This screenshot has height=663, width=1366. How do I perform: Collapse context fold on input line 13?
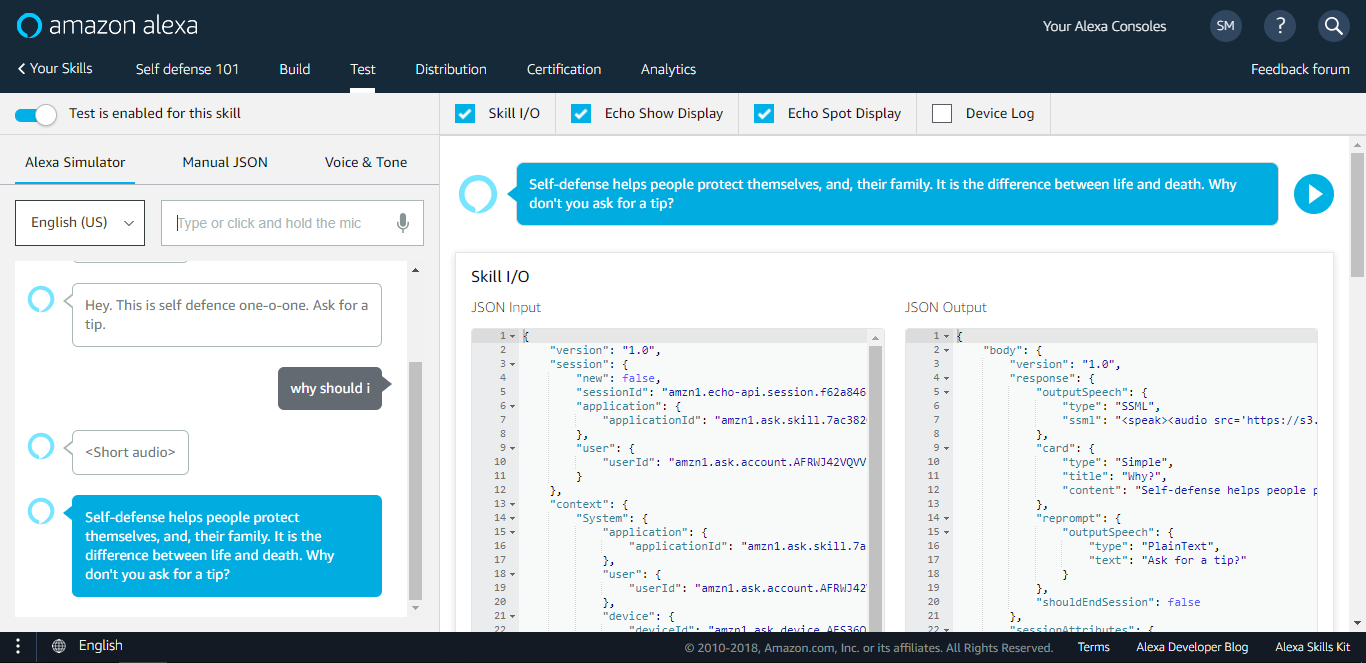point(511,504)
